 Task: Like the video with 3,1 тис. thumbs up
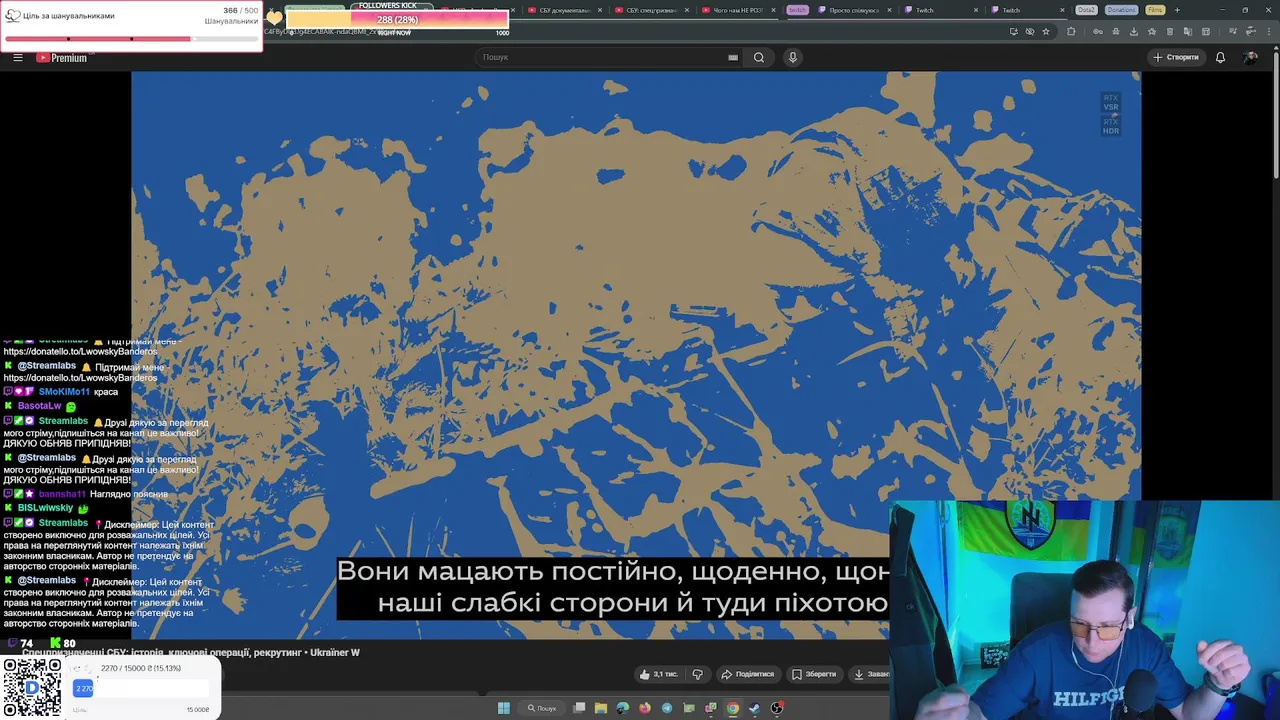659,674
